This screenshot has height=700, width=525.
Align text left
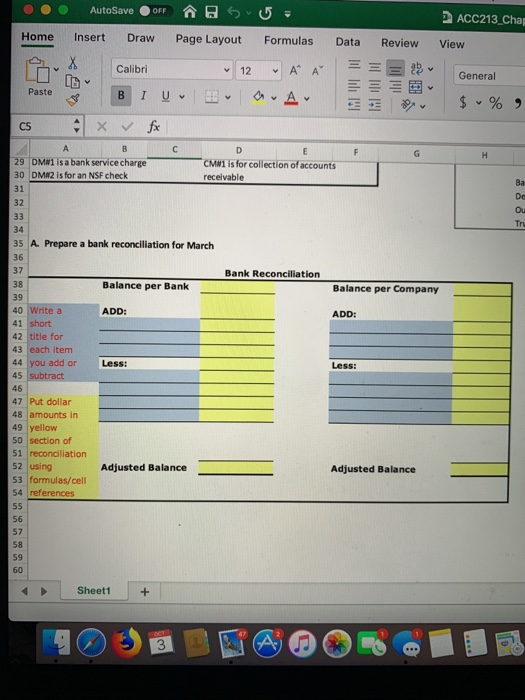coord(354,85)
